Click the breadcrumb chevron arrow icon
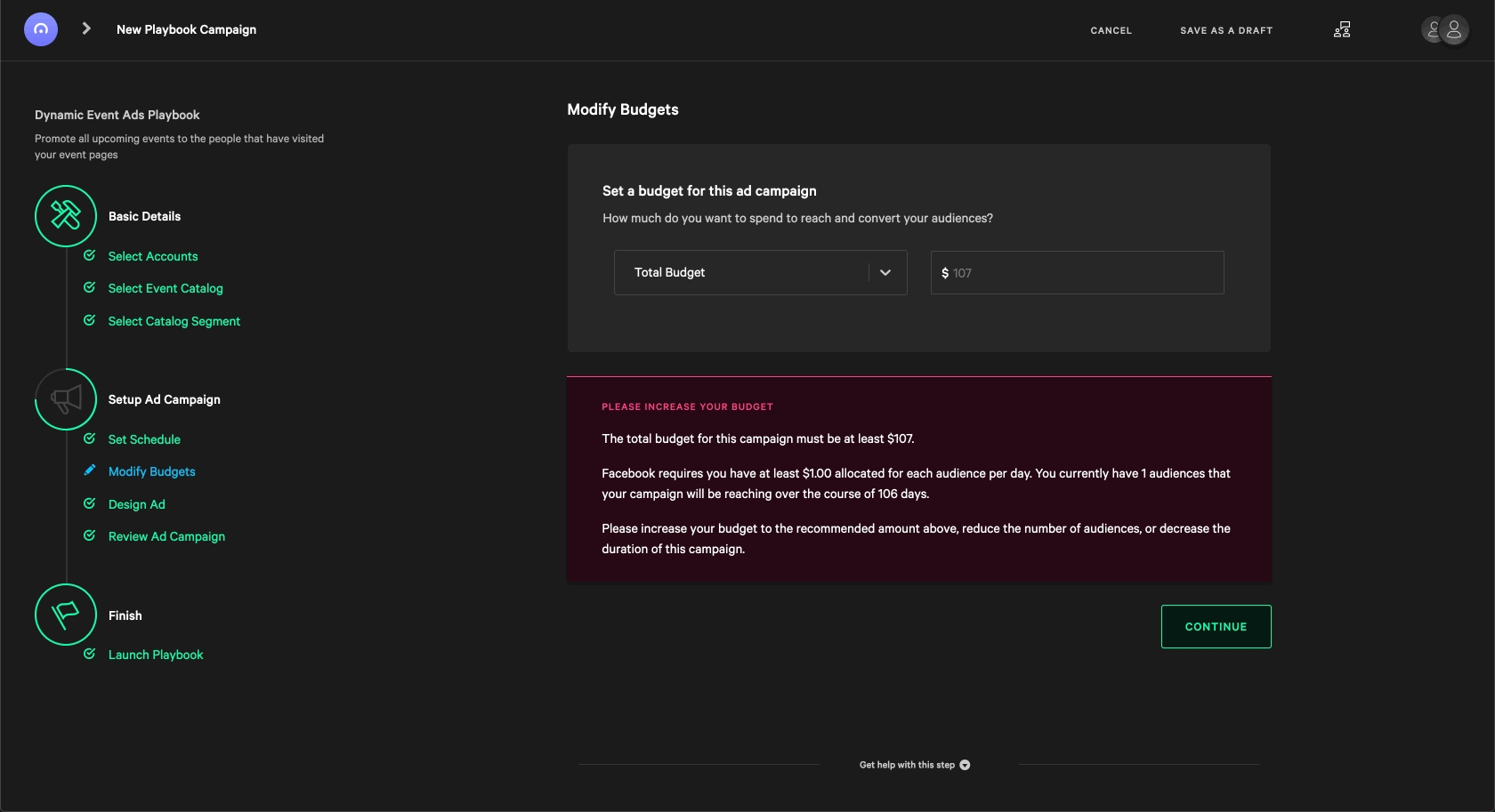1495x812 pixels. click(x=86, y=28)
